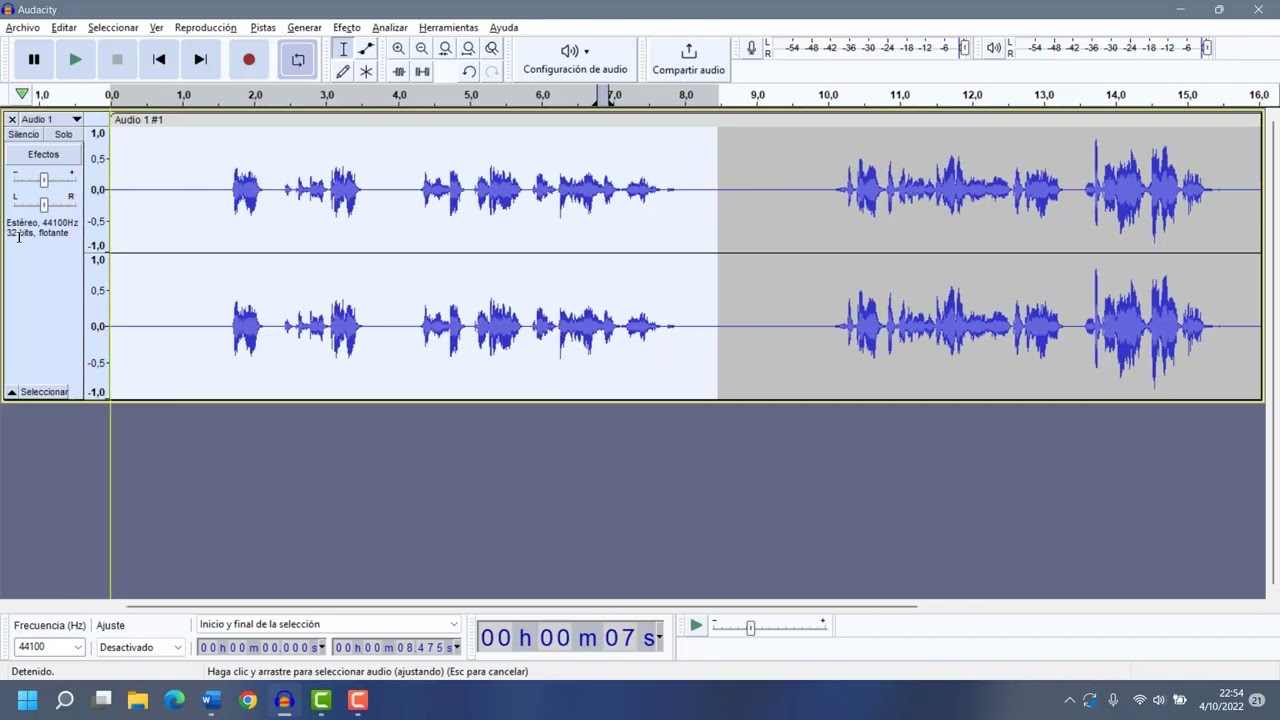This screenshot has width=1280, height=720.
Task: Open the Windows Start menu
Action: [27, 700]
